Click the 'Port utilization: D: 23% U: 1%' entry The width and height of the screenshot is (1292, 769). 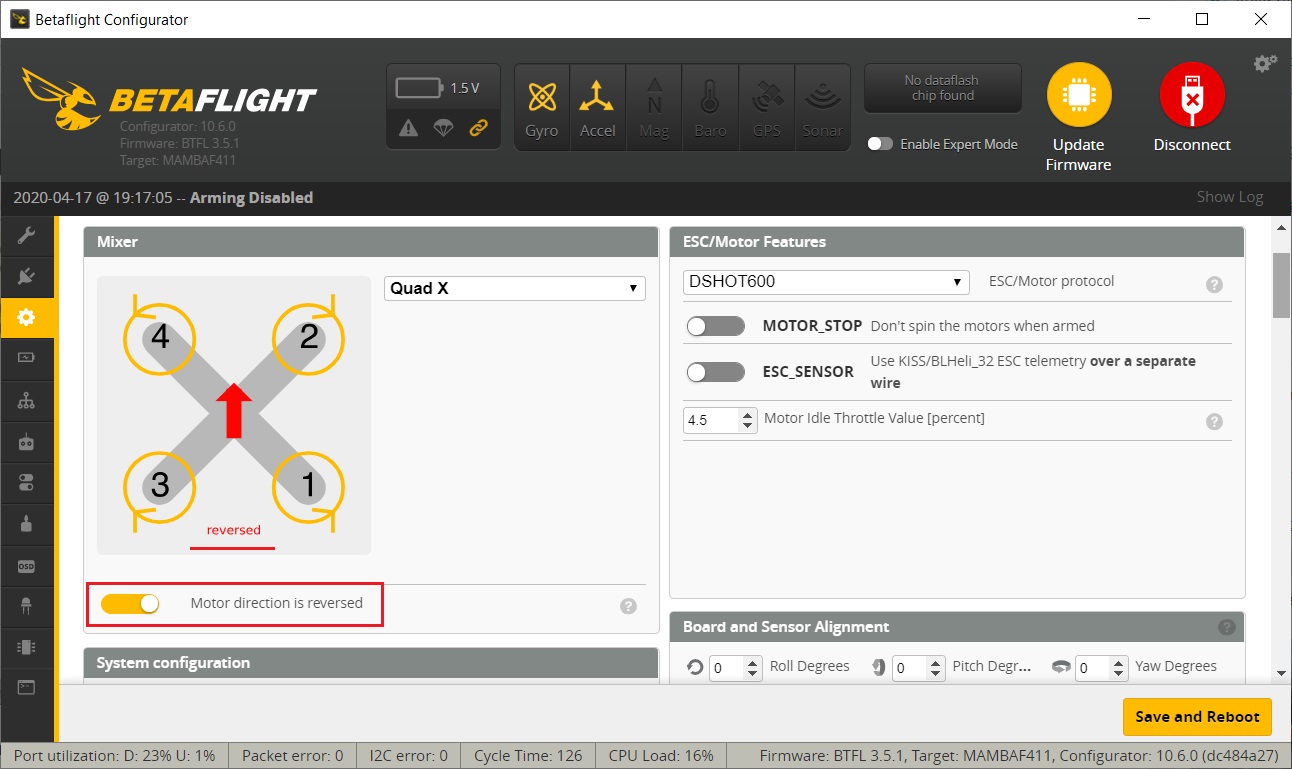[x=114, y=756]
